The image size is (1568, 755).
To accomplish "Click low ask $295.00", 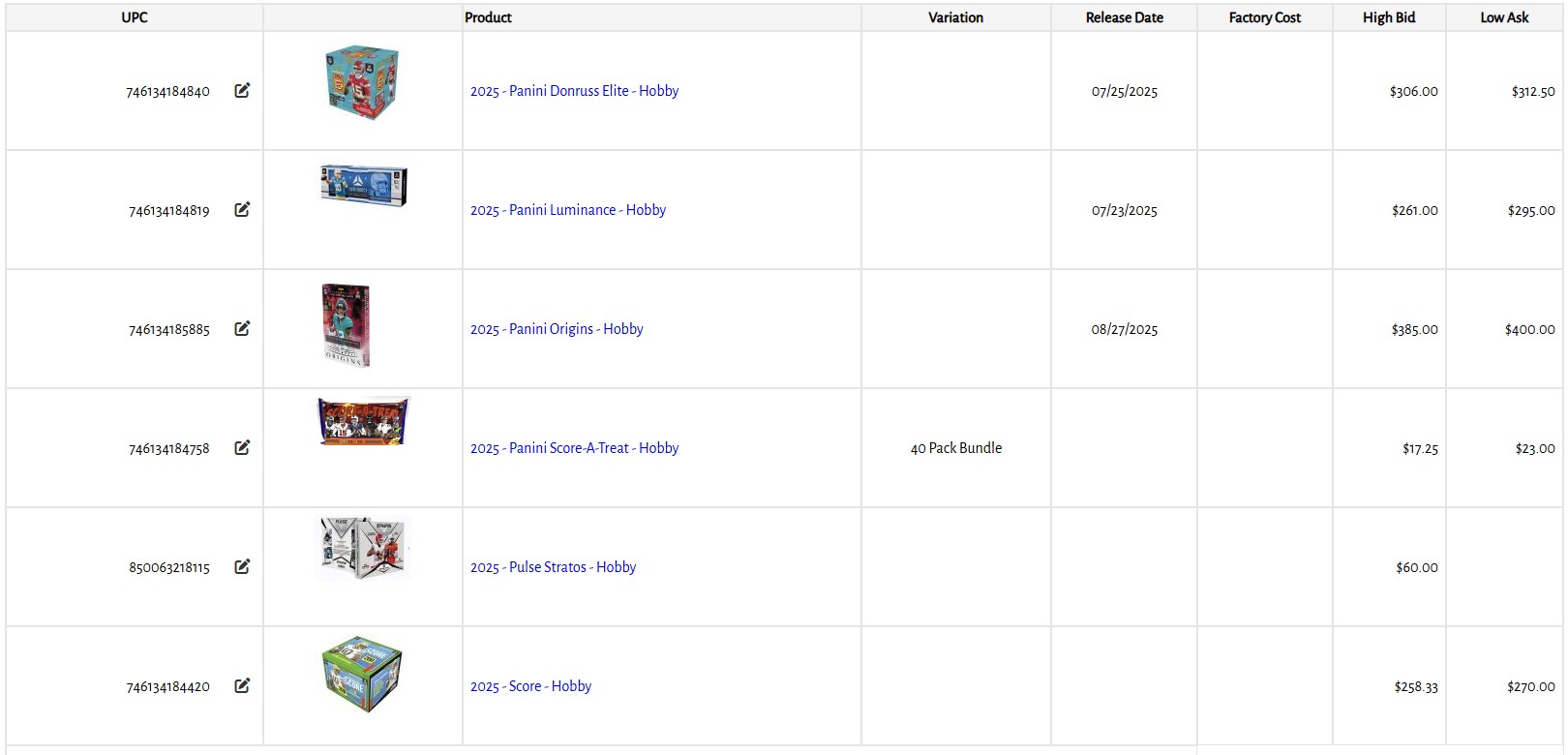I will pos(1531,211).
